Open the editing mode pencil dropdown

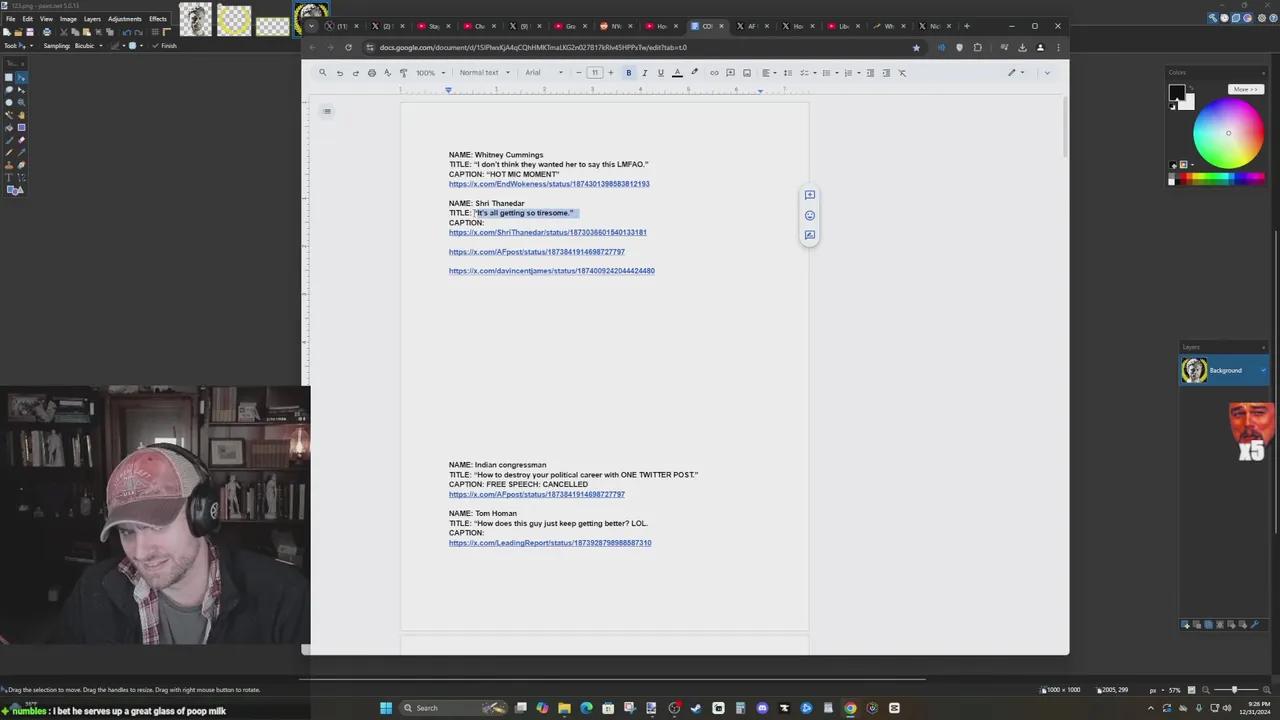(1016, 72)
